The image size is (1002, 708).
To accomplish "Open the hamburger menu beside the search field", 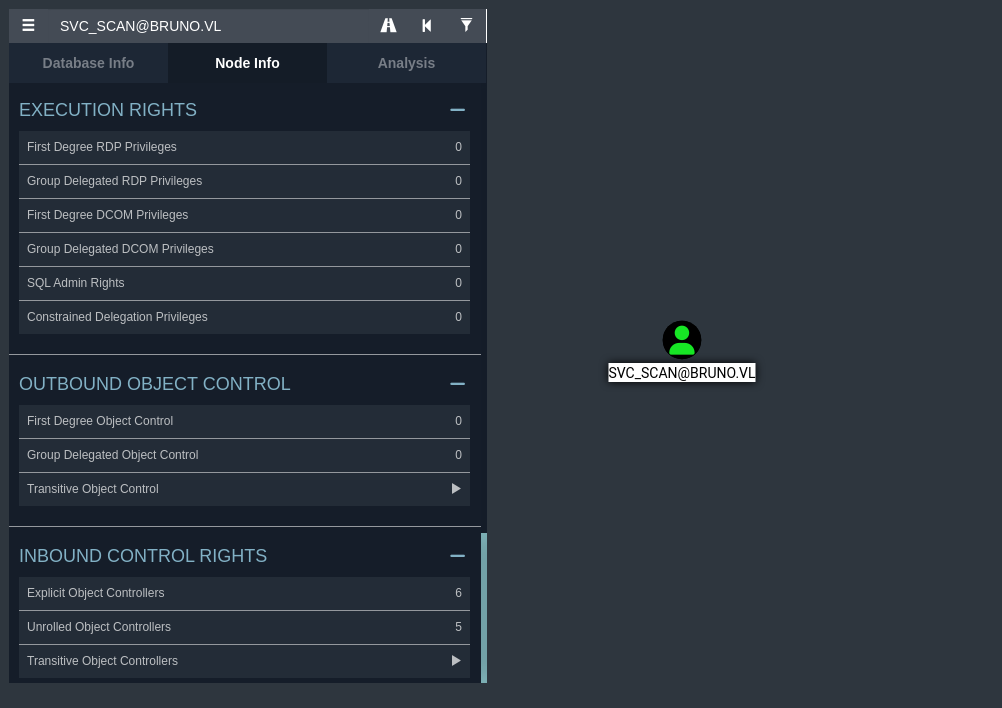I will (28, 26).
